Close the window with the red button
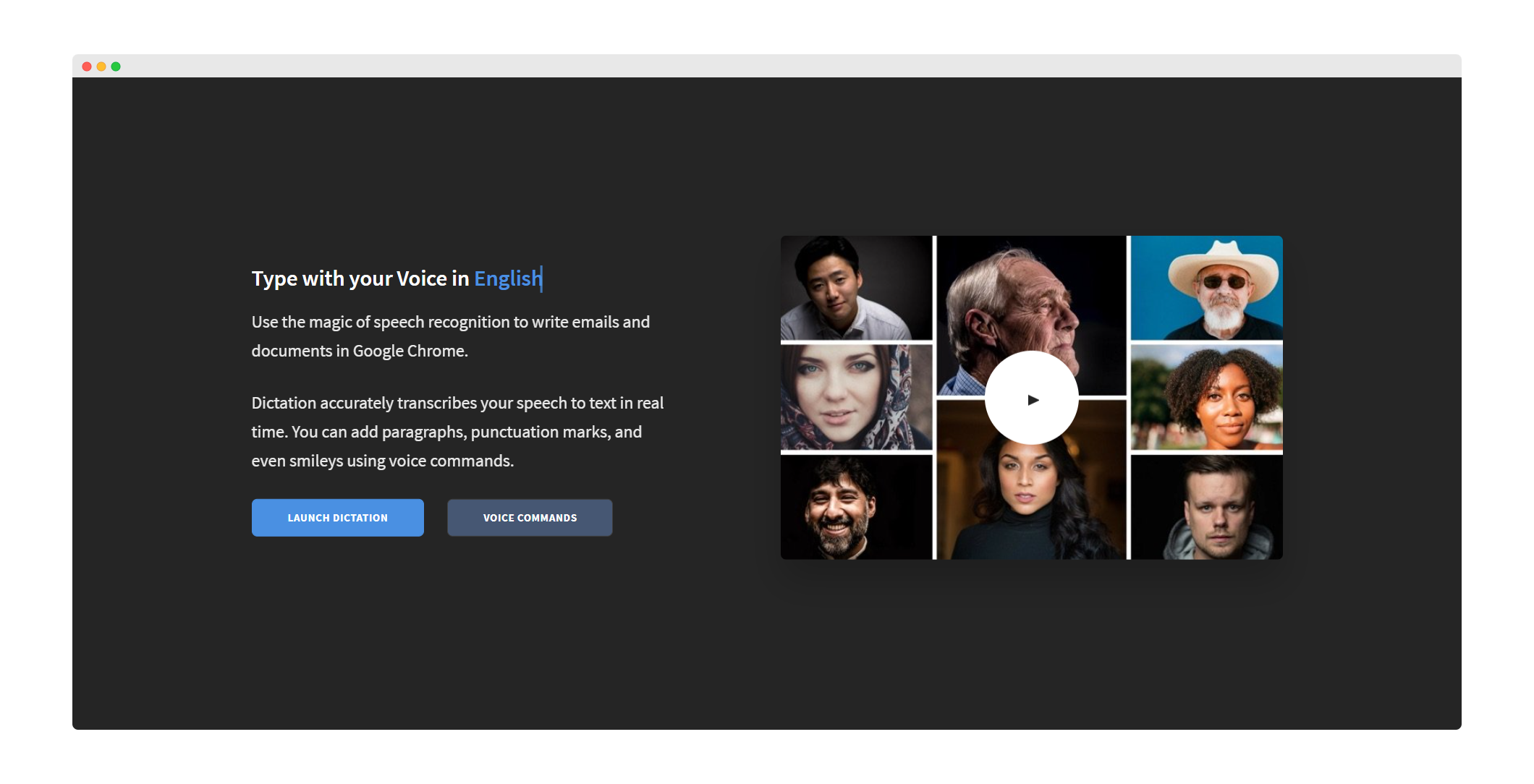 87,67
